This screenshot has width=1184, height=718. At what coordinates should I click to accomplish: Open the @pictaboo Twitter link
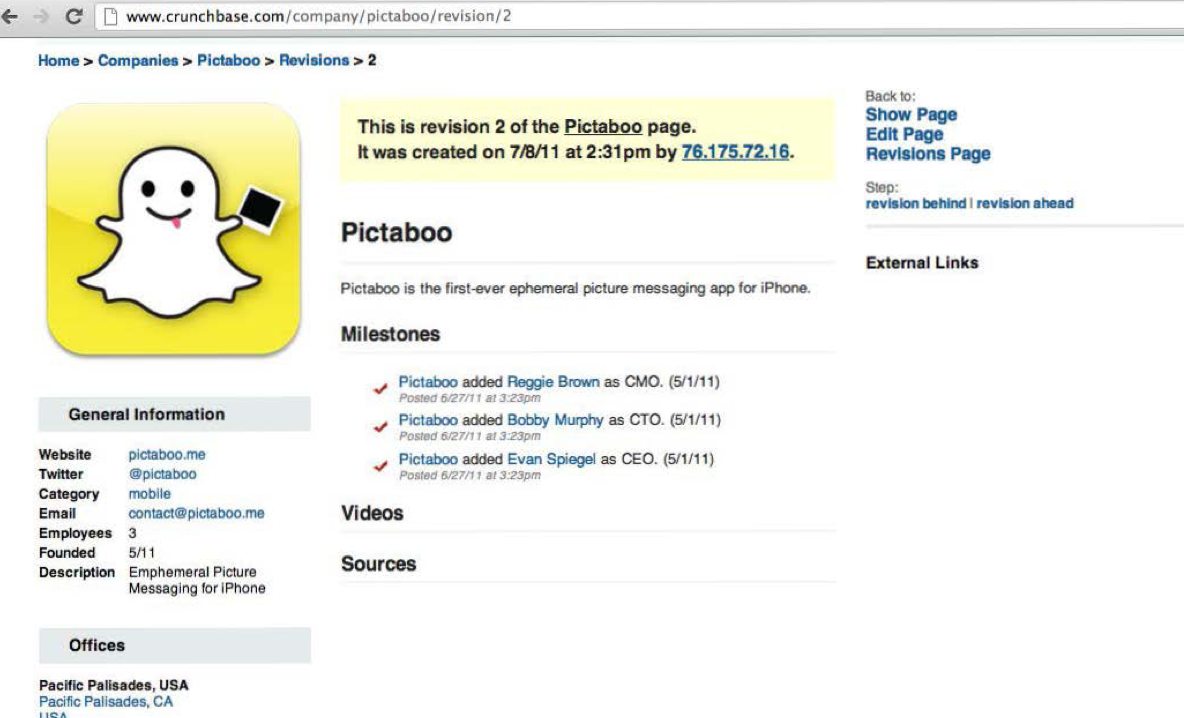click(162, 474)
